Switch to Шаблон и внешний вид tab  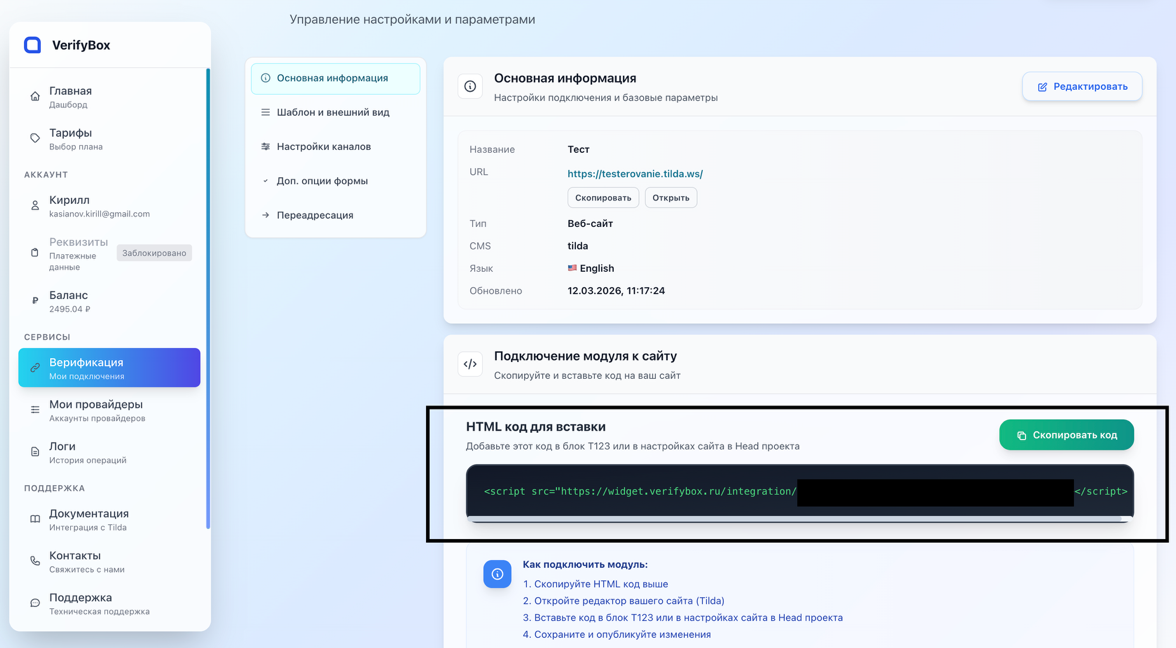point(335,112)
